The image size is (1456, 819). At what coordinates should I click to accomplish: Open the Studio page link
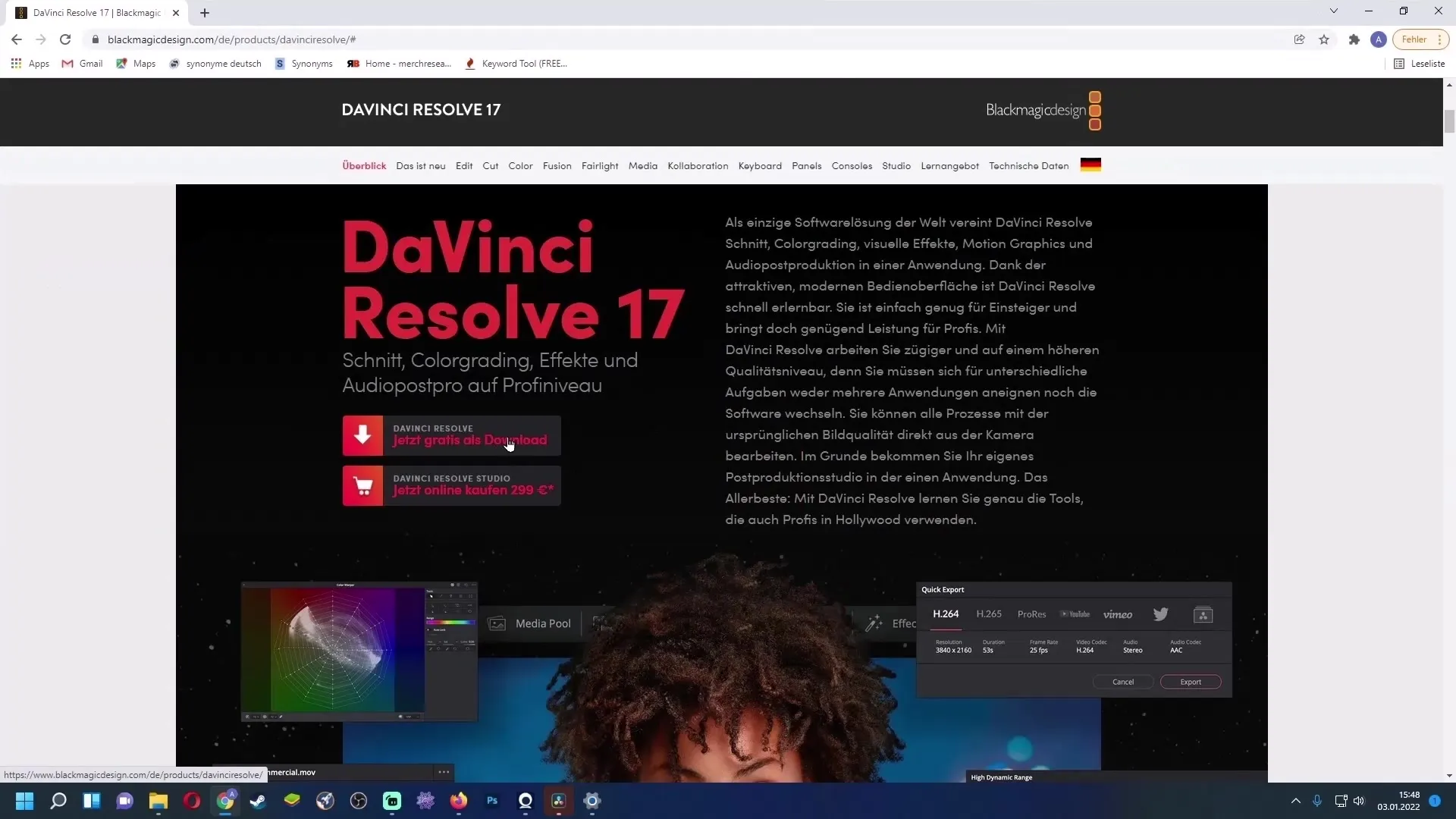tap(896, 166)
